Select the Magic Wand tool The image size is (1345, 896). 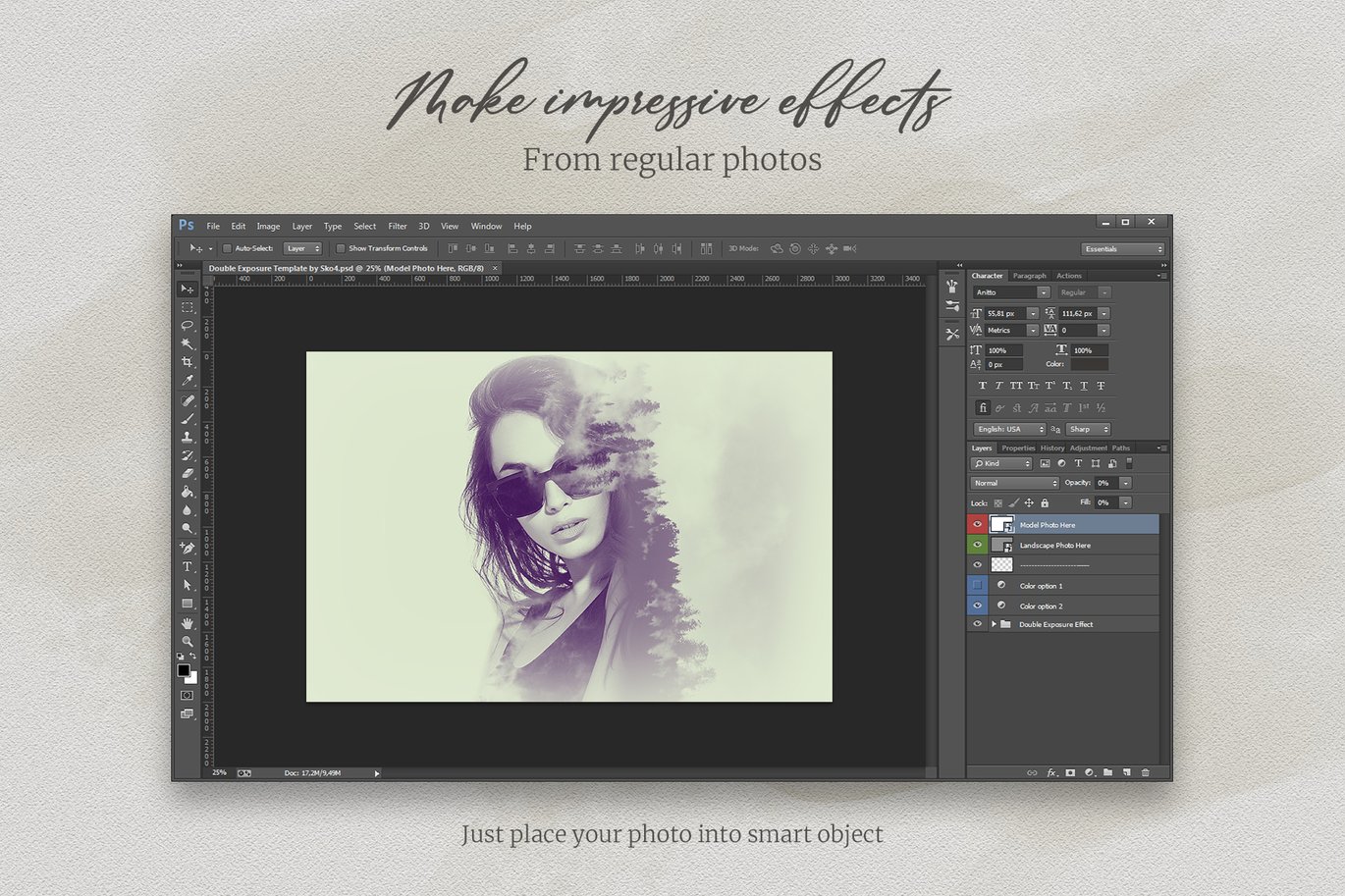187,343
